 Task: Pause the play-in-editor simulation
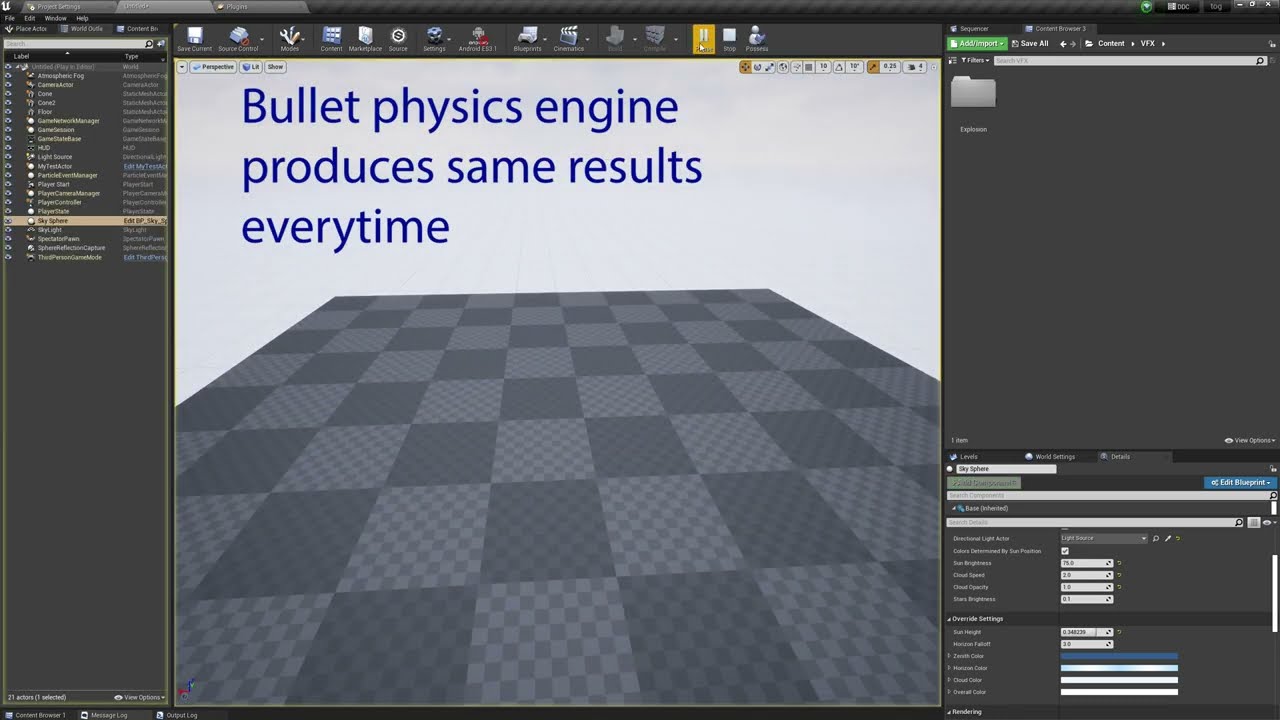[x=704, y=39]
